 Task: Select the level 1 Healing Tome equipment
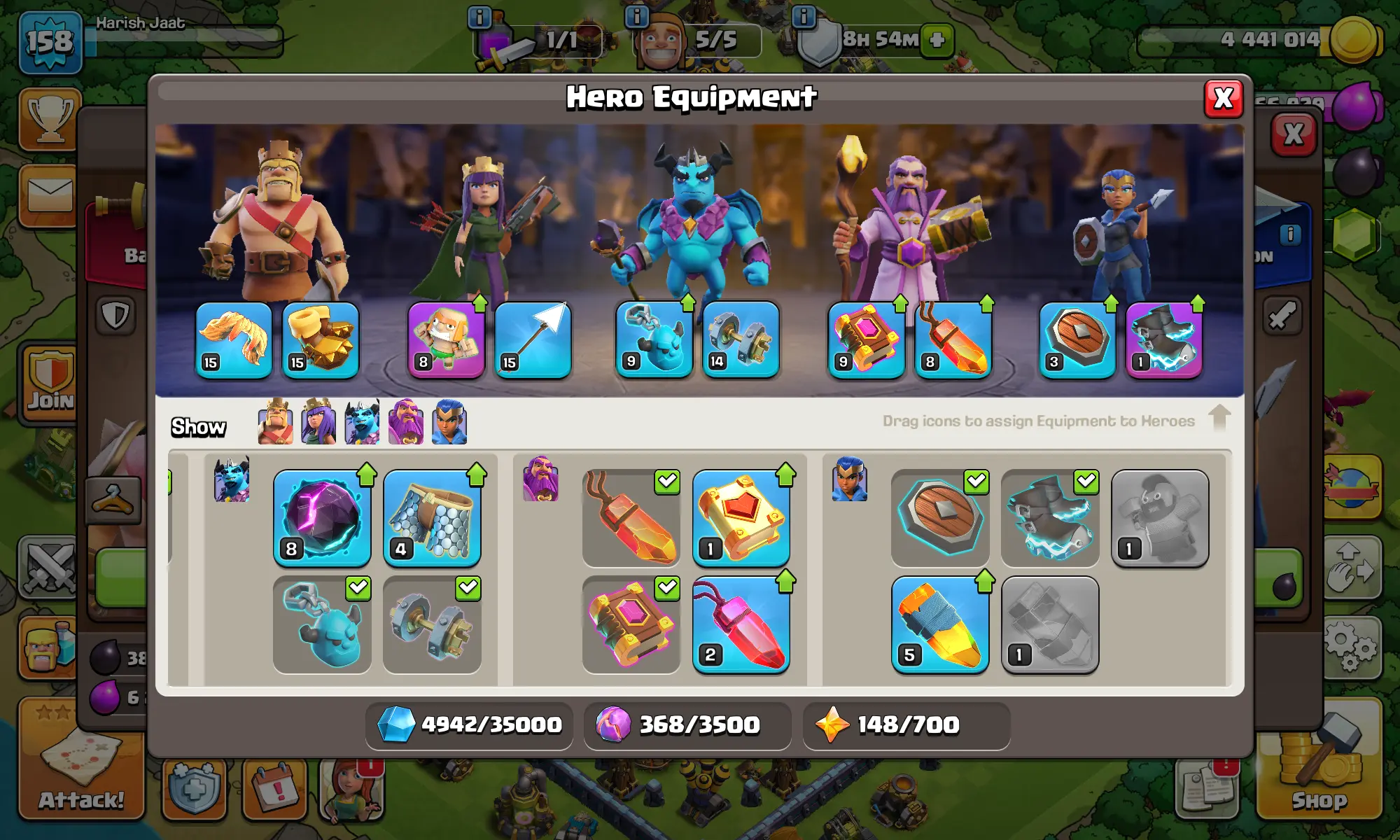coord(741,518)
